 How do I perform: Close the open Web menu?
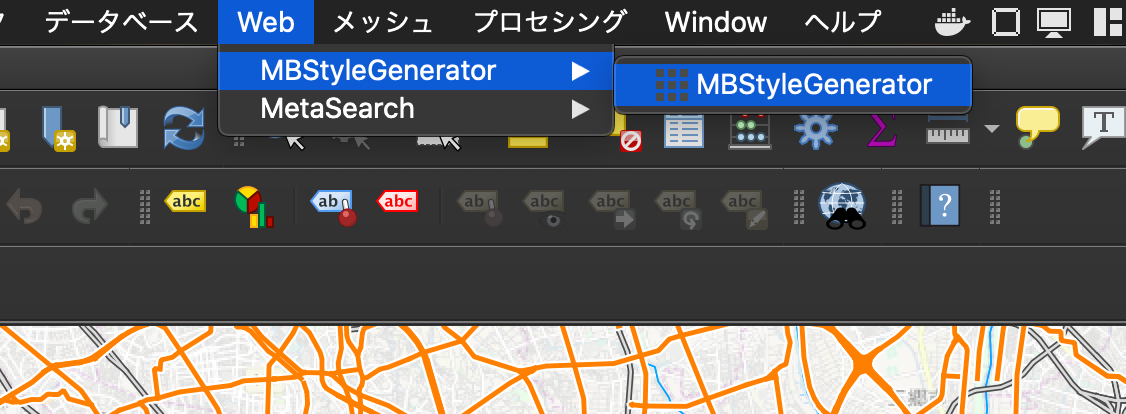[266, 22]
